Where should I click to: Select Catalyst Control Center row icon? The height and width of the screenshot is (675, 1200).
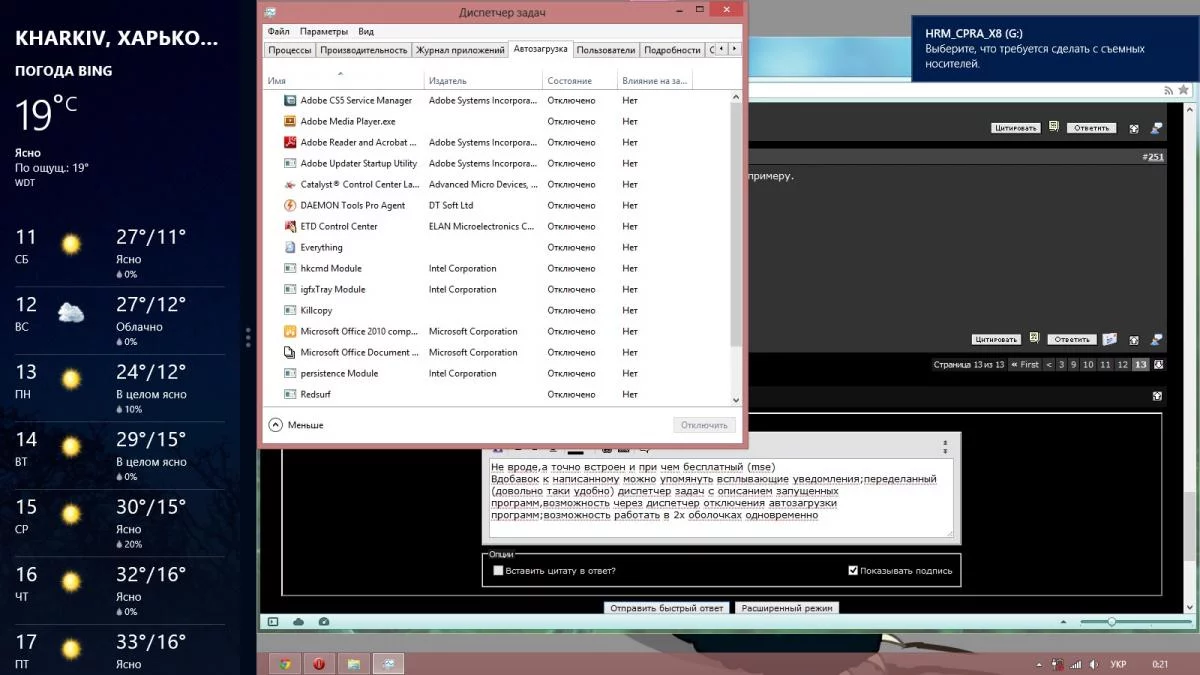coord(290,184)
